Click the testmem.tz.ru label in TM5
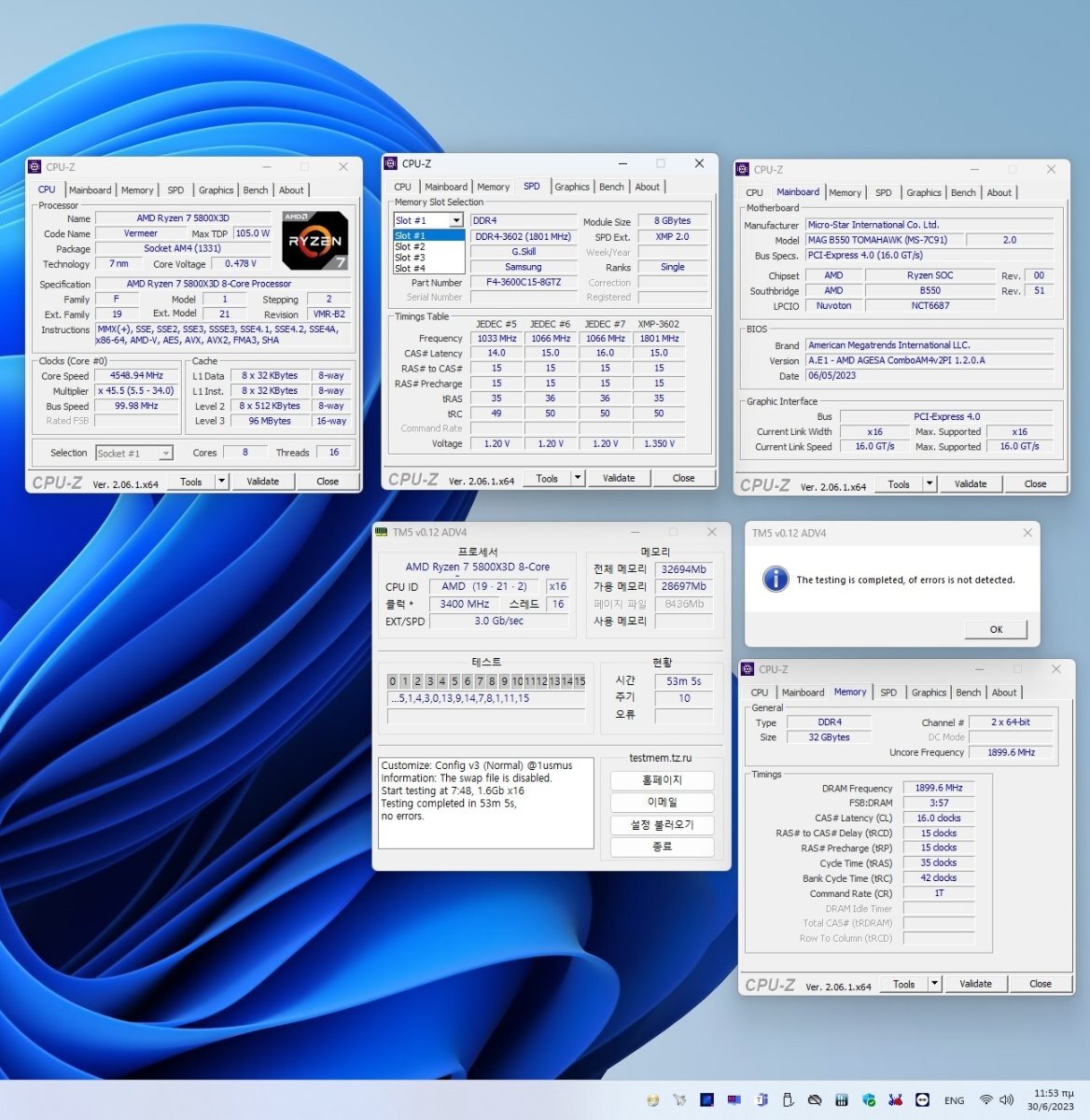 (x=661, y=758)
